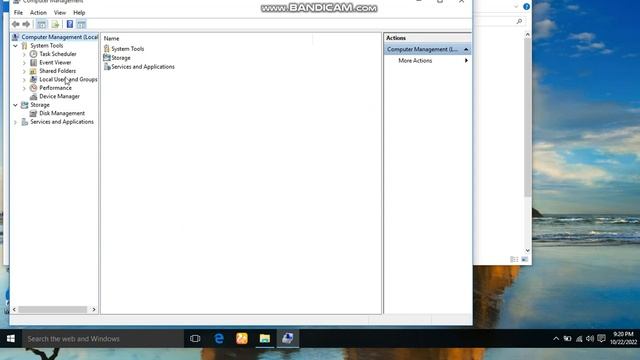Screen dimensions: 640x360
Task: Click Services and Applications tree icon
Action: (24, 122)
